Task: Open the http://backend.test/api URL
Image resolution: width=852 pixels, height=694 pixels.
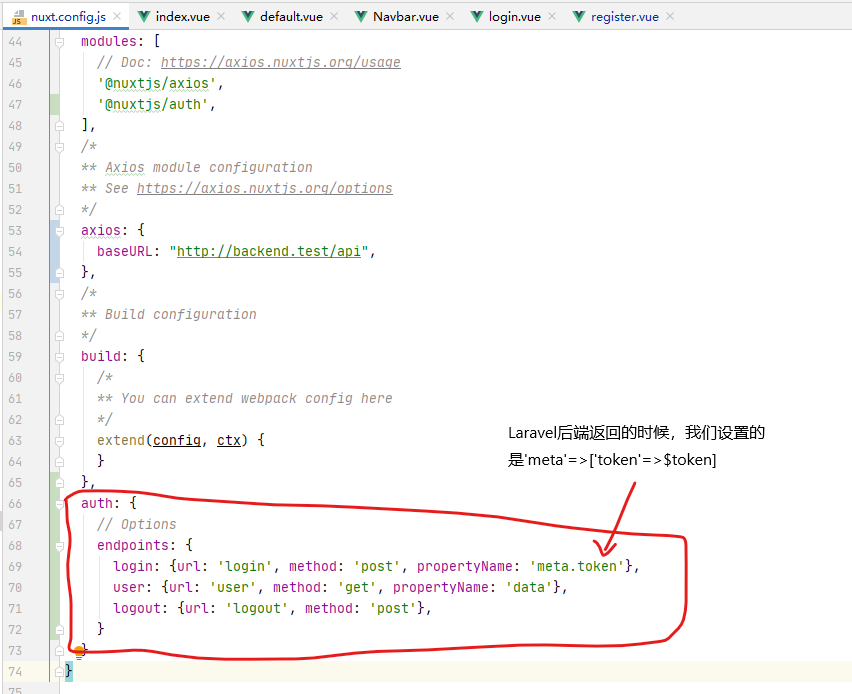Action: [269, 252]
